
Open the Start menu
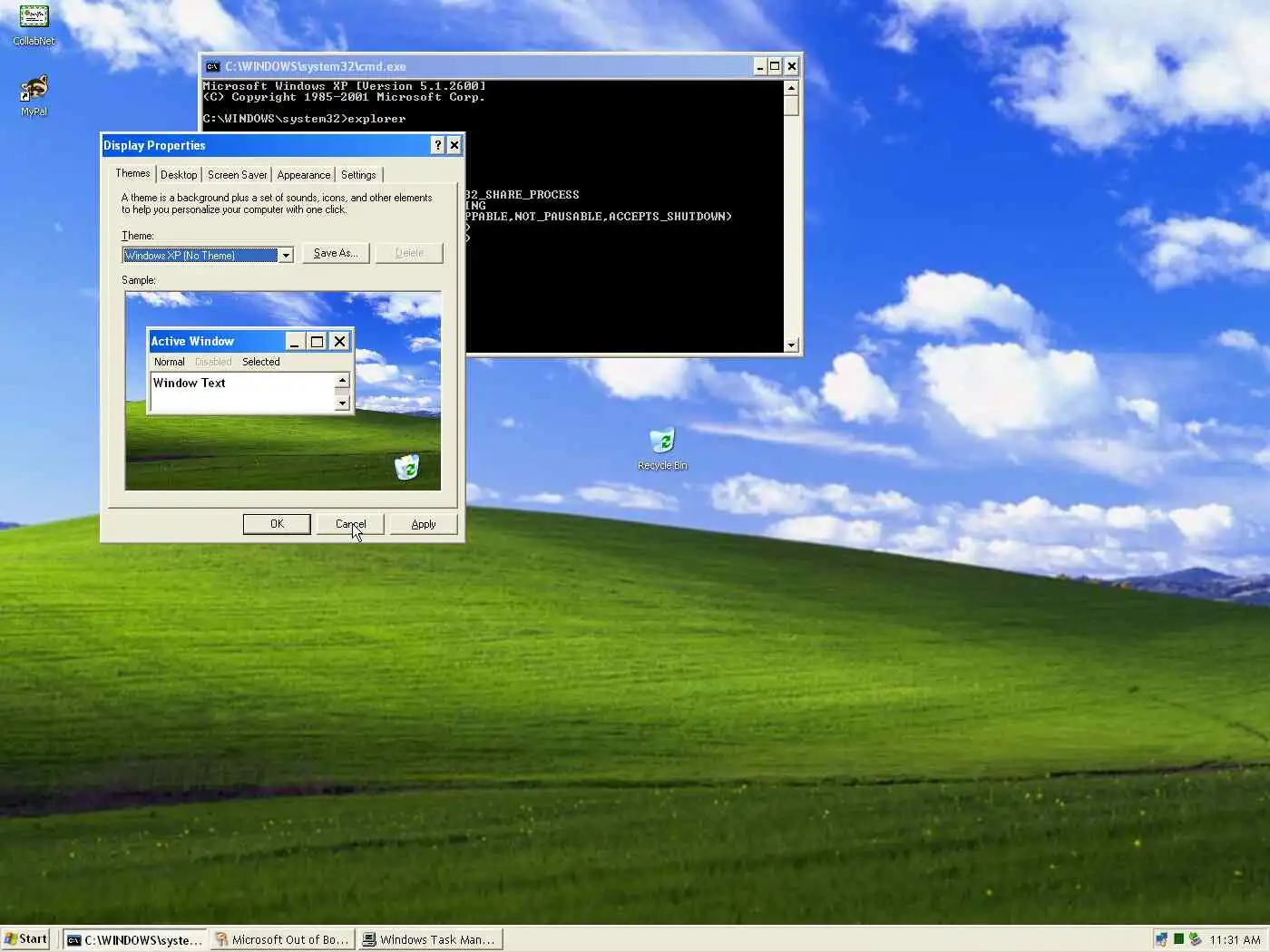tap(25, 939)
